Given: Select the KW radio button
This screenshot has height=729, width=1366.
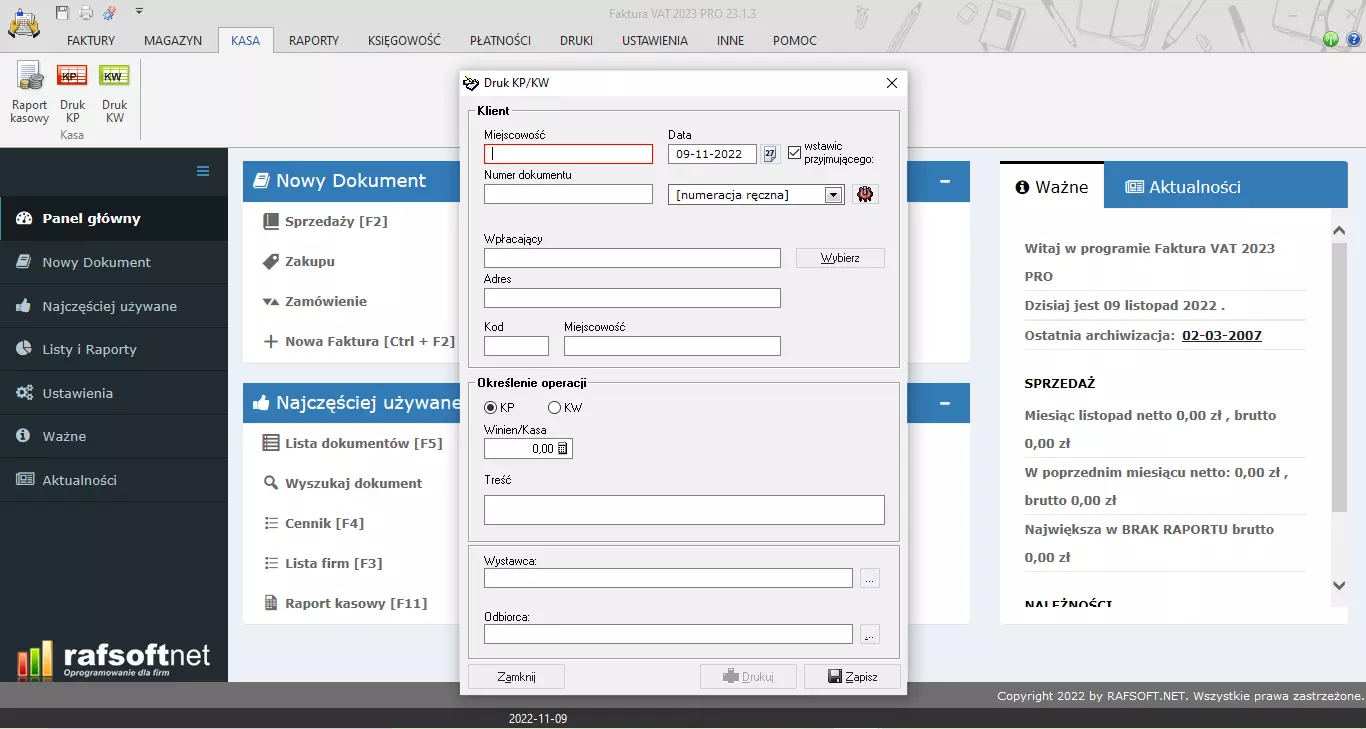Looking at the screenshot, I should pos(554,408).
